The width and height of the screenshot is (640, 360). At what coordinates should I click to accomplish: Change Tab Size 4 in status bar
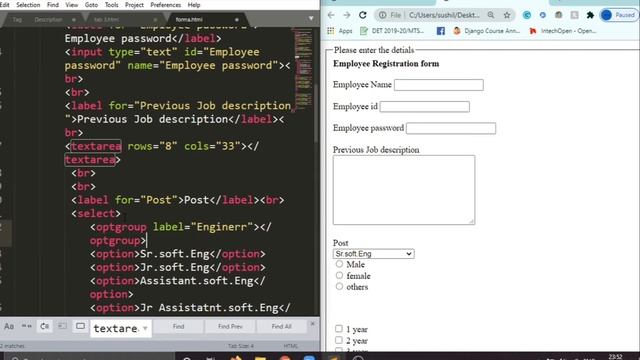[241, 346]
